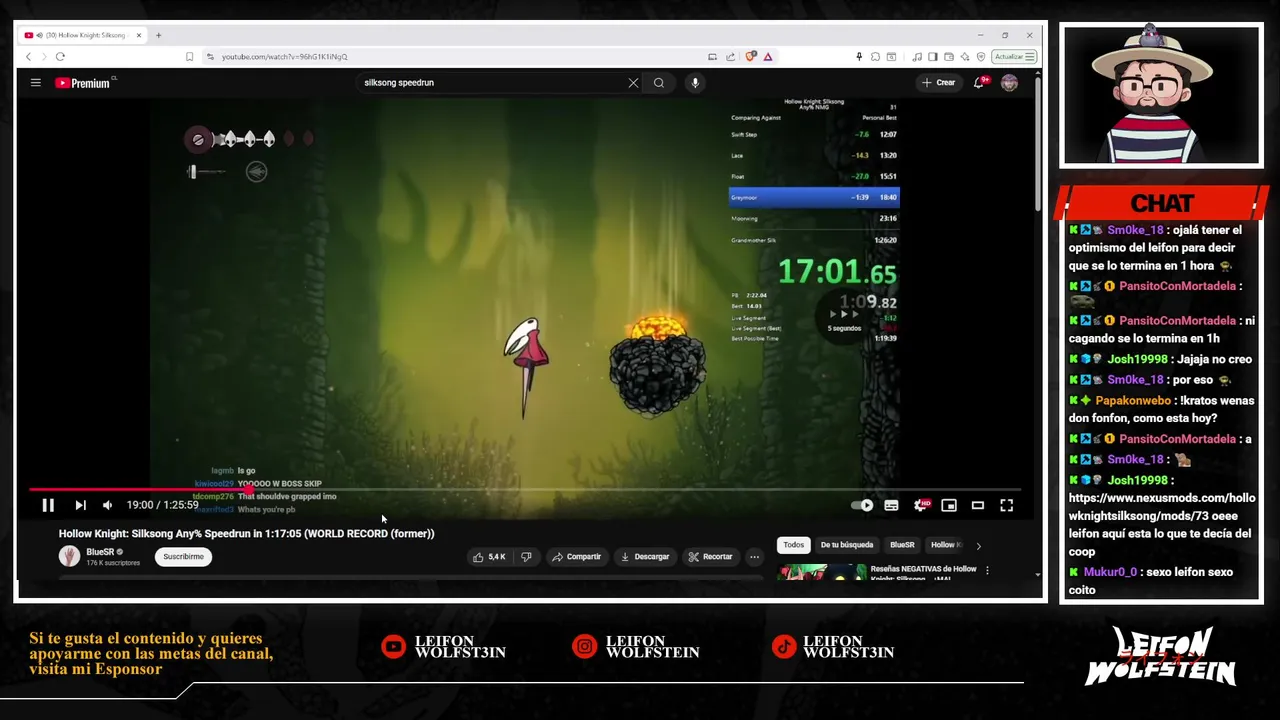This screenshot has width=1280, height=720.
Task: Open the BlueSR channel avatar
Action: click(69, 557)
